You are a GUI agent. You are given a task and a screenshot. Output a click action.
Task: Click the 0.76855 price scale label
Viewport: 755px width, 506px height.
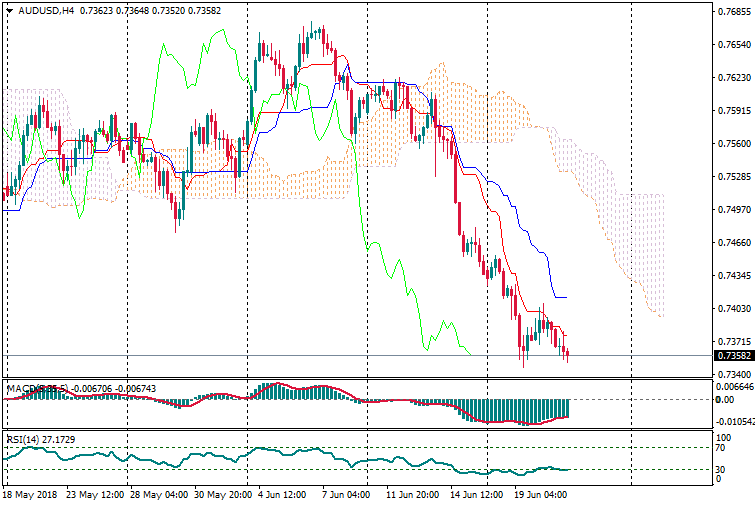coord(733,12)
